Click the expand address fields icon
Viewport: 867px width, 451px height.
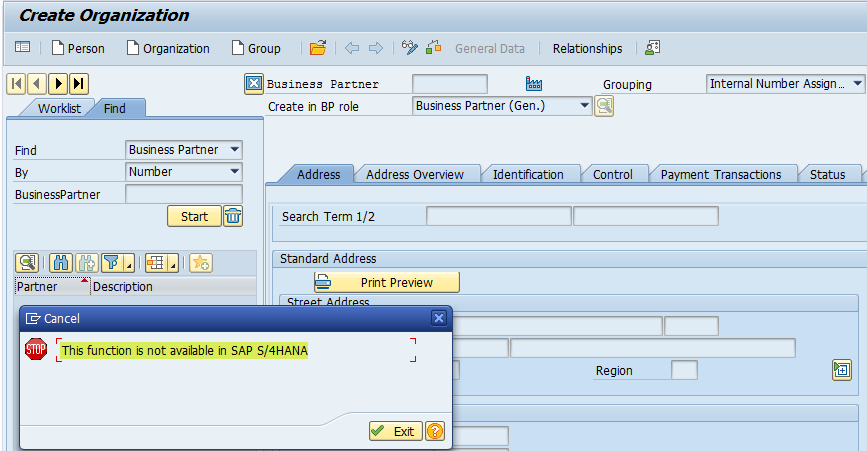(842, 370)
